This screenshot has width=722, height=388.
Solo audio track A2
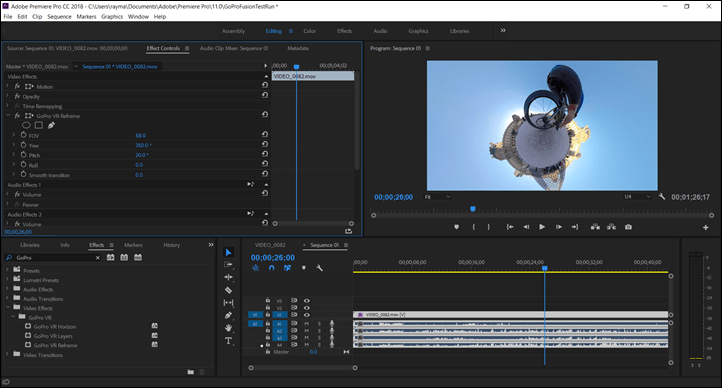319,330
